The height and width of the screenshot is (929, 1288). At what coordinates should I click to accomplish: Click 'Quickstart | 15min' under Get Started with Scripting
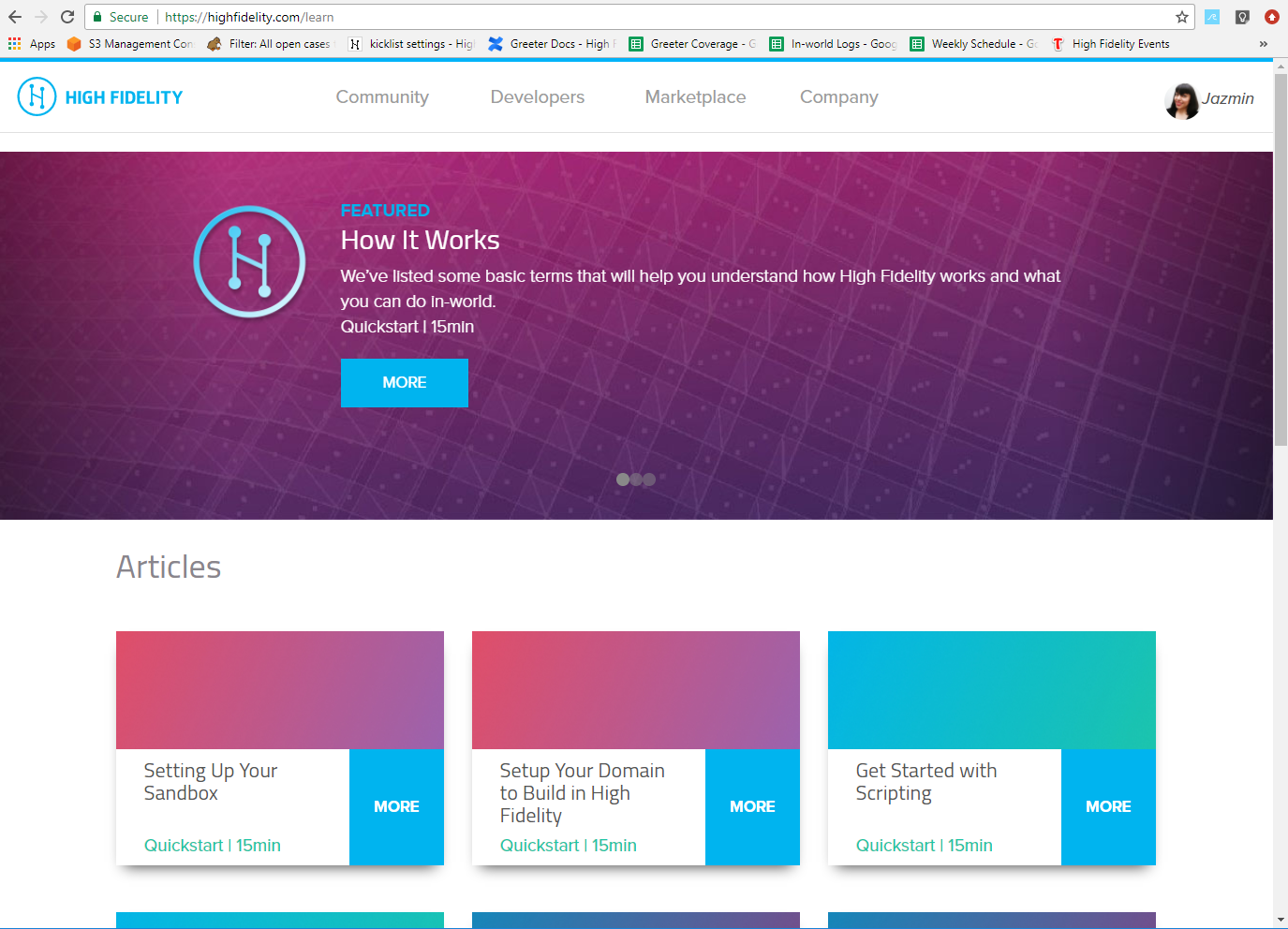pos(925,846)
